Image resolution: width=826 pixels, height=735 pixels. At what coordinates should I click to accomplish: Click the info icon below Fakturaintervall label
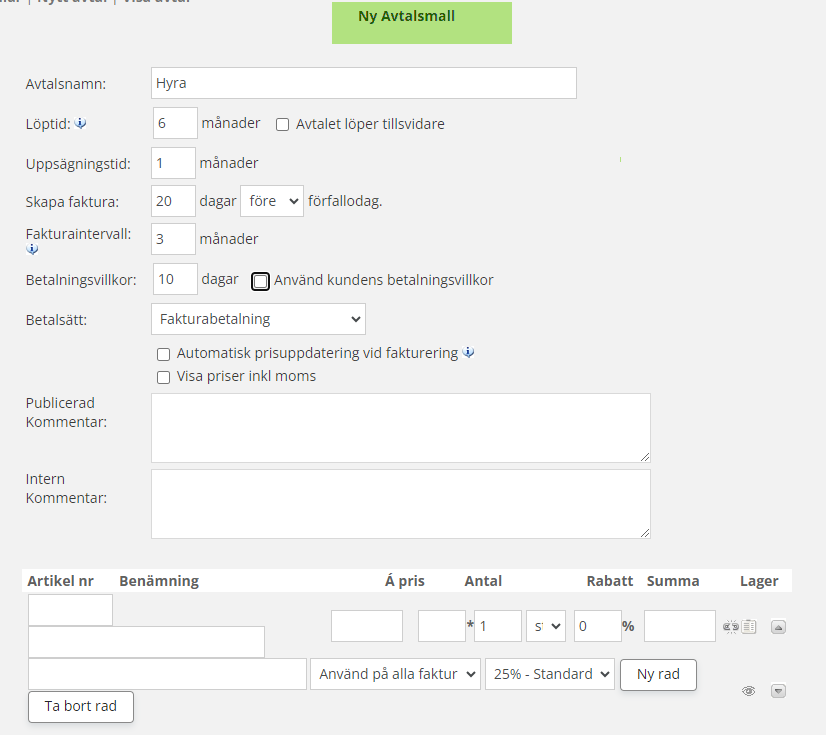point(32,250)
